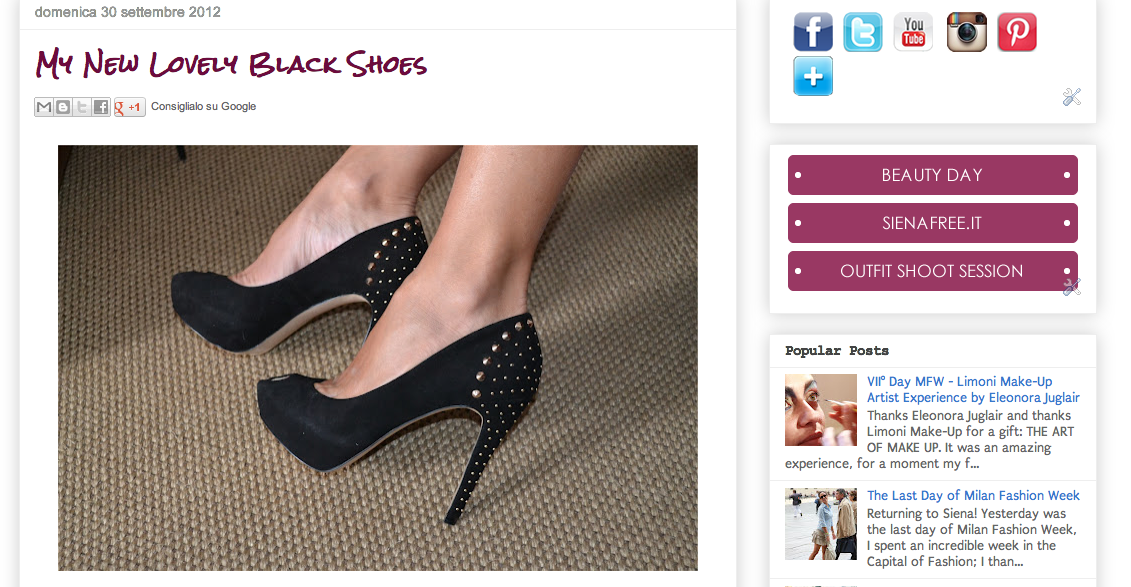Open the BEAUTY DAY button
Viewport: 1131px width, 587px height.
933,175
